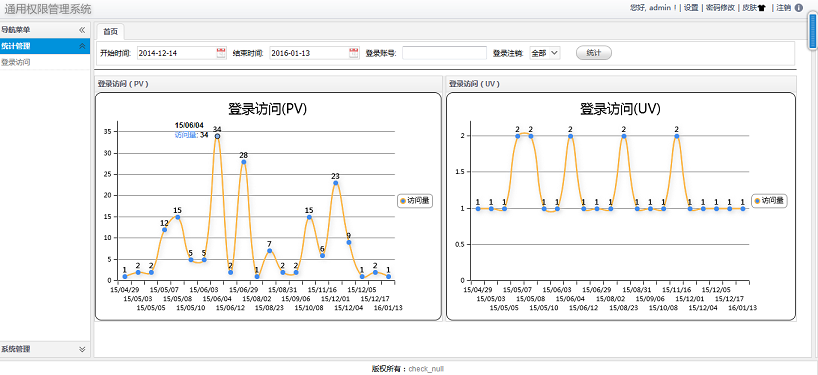Click the 登录访问 ( PV ) panel header
Image resolution: width=818 pixels, height=375 pixels.
[x=268, y=83]
